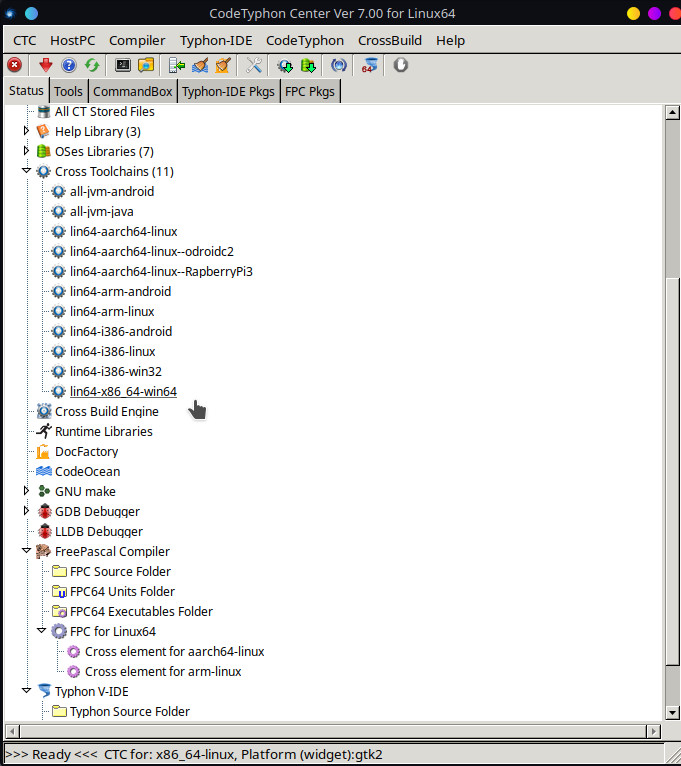Expand the Help Library node
681x766 pixels.
[x=26, y=130]
